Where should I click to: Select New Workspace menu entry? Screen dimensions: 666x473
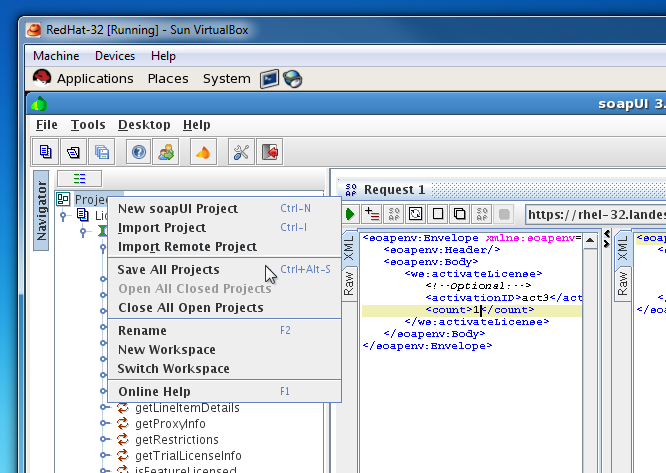[x=225, y=349]
